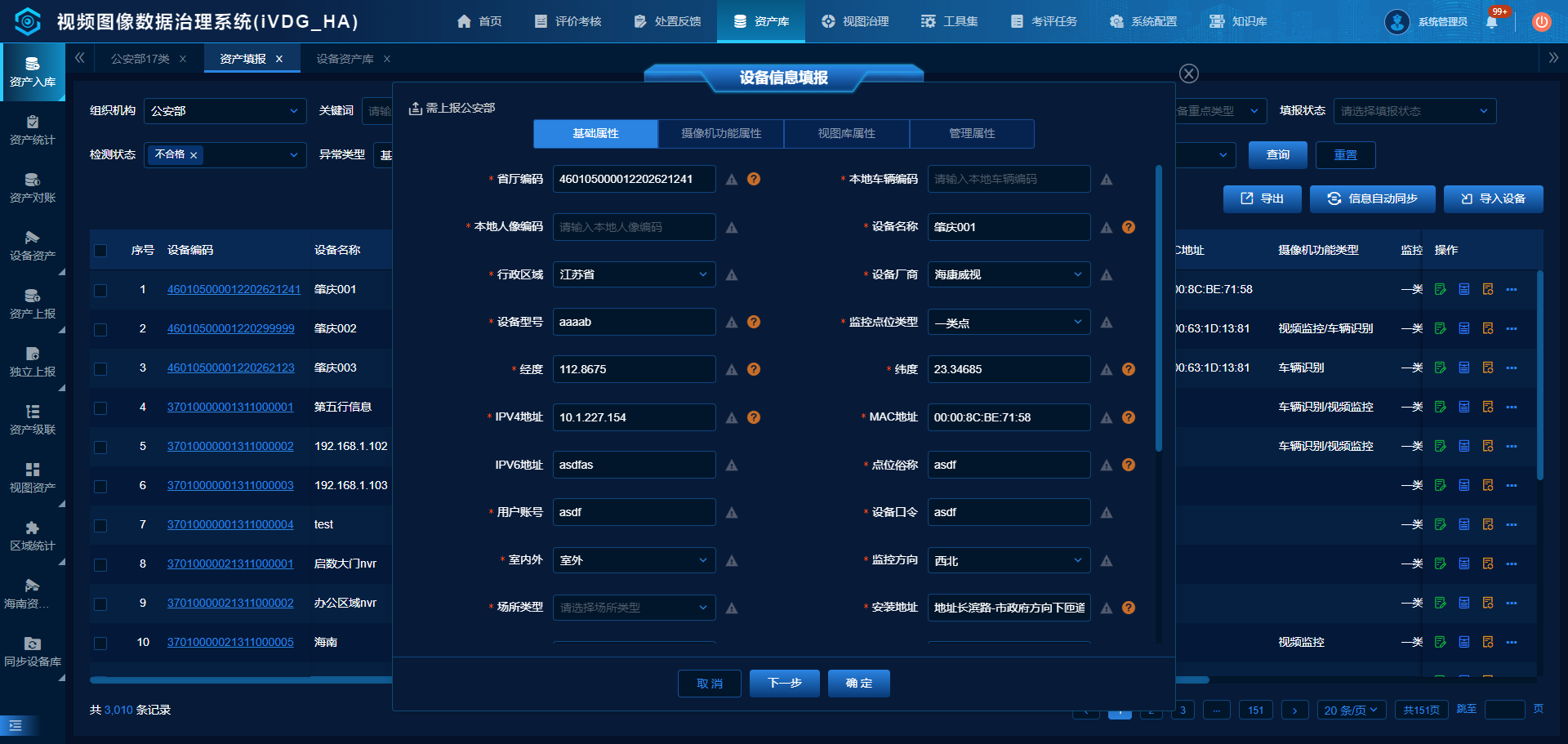Open the 设备资产 sidebar item
1568x744 pixels.
click(x=33, y=246)
